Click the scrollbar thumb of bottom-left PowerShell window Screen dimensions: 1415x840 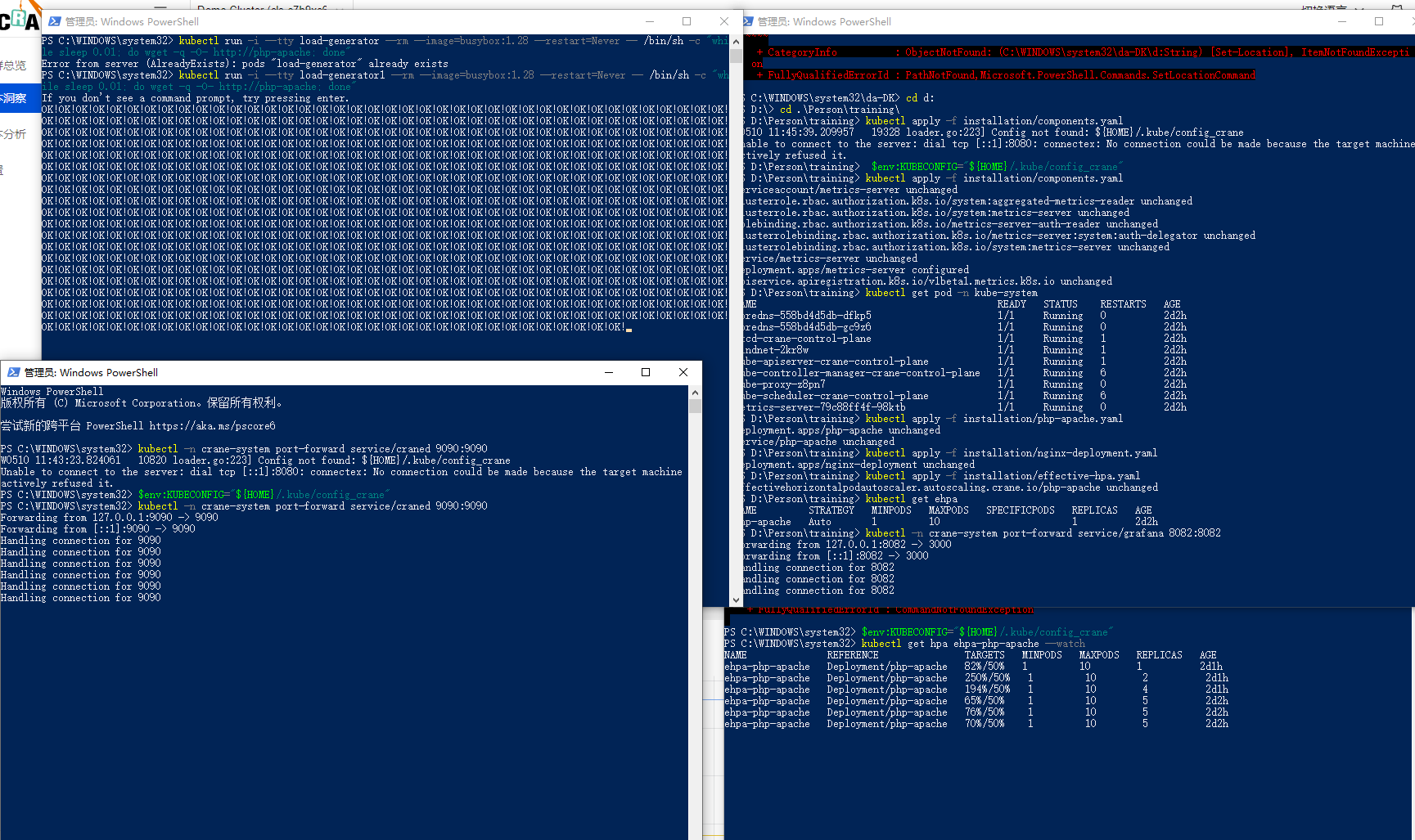pos(695,407)
